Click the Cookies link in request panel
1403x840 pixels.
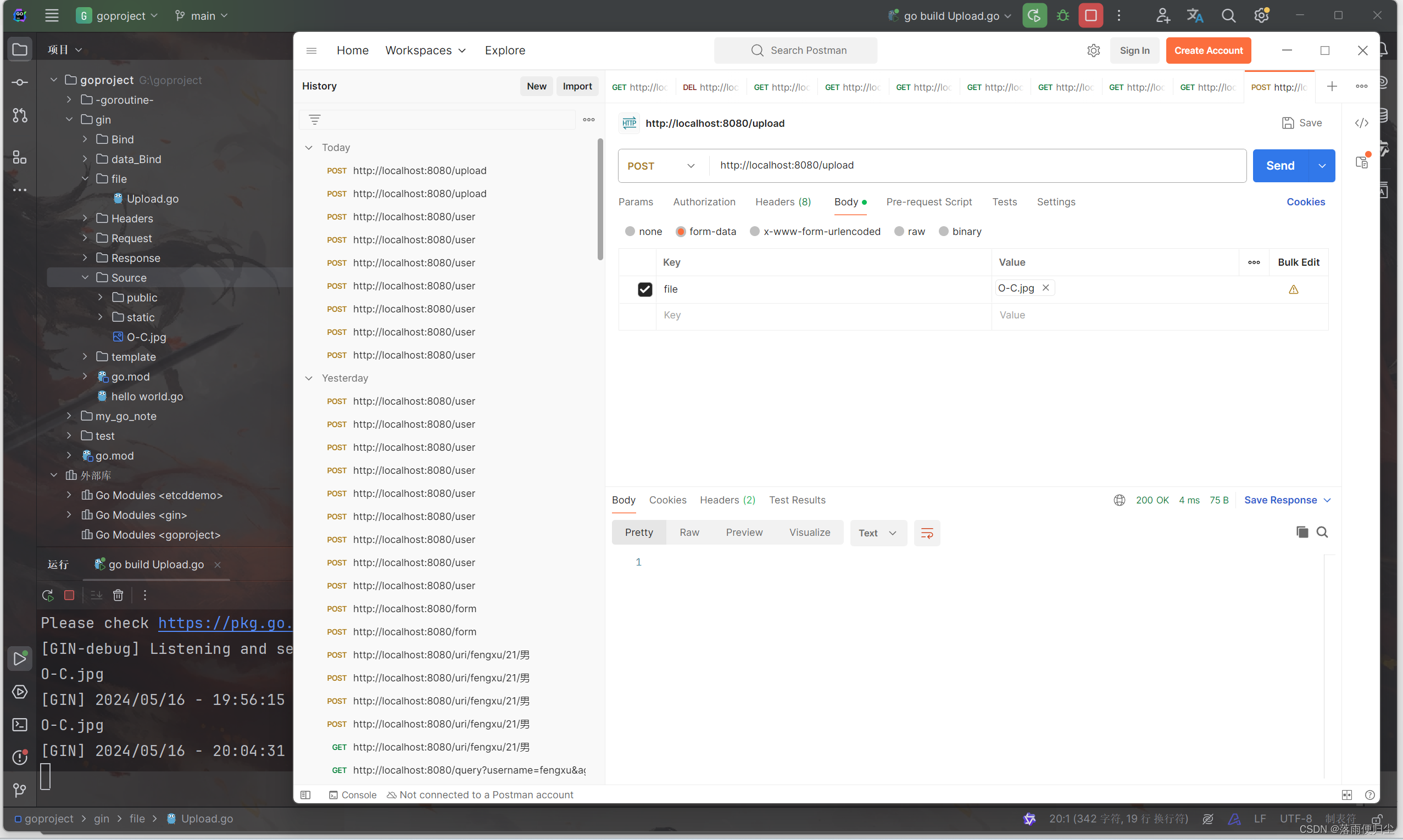1306,201
